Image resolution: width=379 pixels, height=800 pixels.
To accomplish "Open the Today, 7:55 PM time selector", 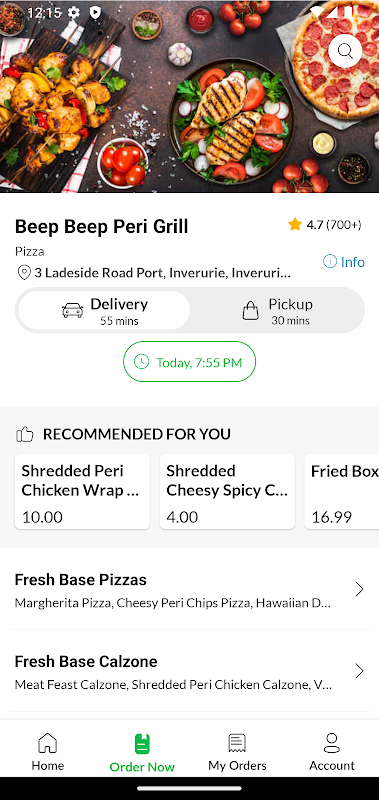I will tap(189, 362).
